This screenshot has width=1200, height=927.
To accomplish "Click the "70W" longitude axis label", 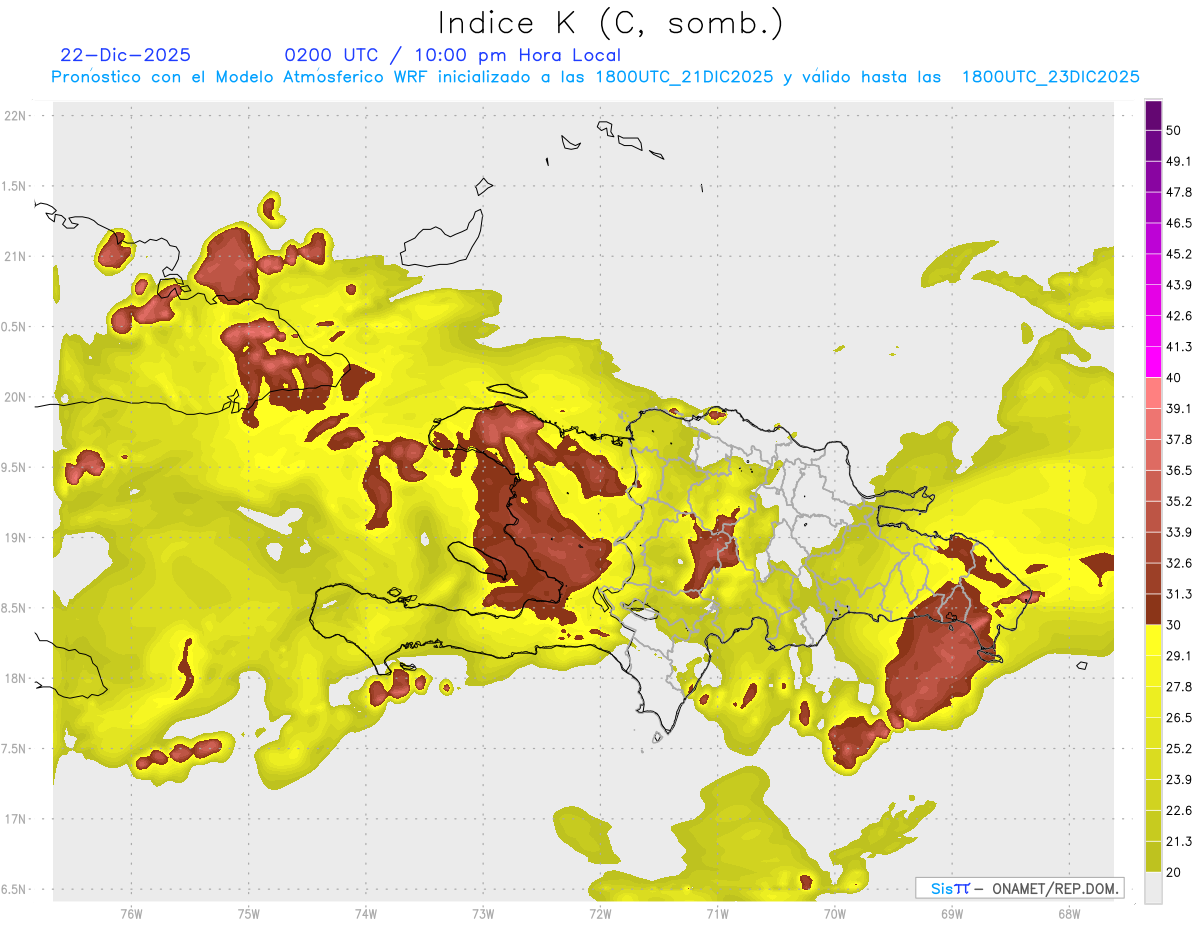I will tap(835, 915).
